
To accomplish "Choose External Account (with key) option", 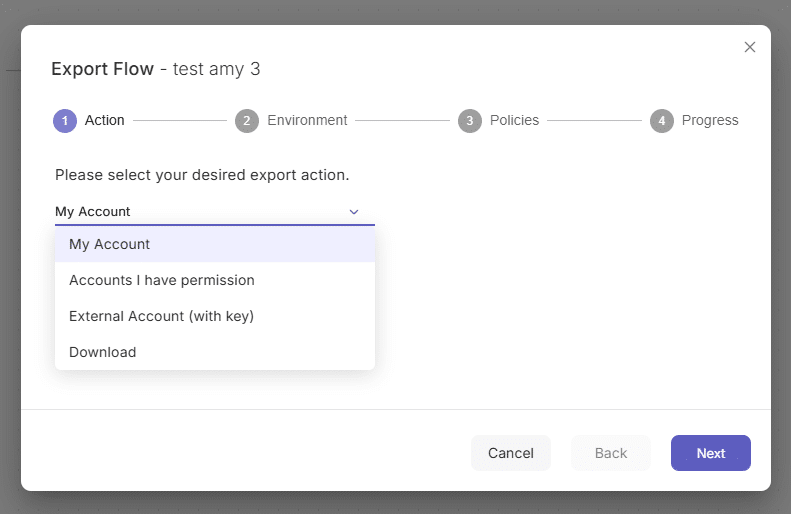I will point(215,316).
